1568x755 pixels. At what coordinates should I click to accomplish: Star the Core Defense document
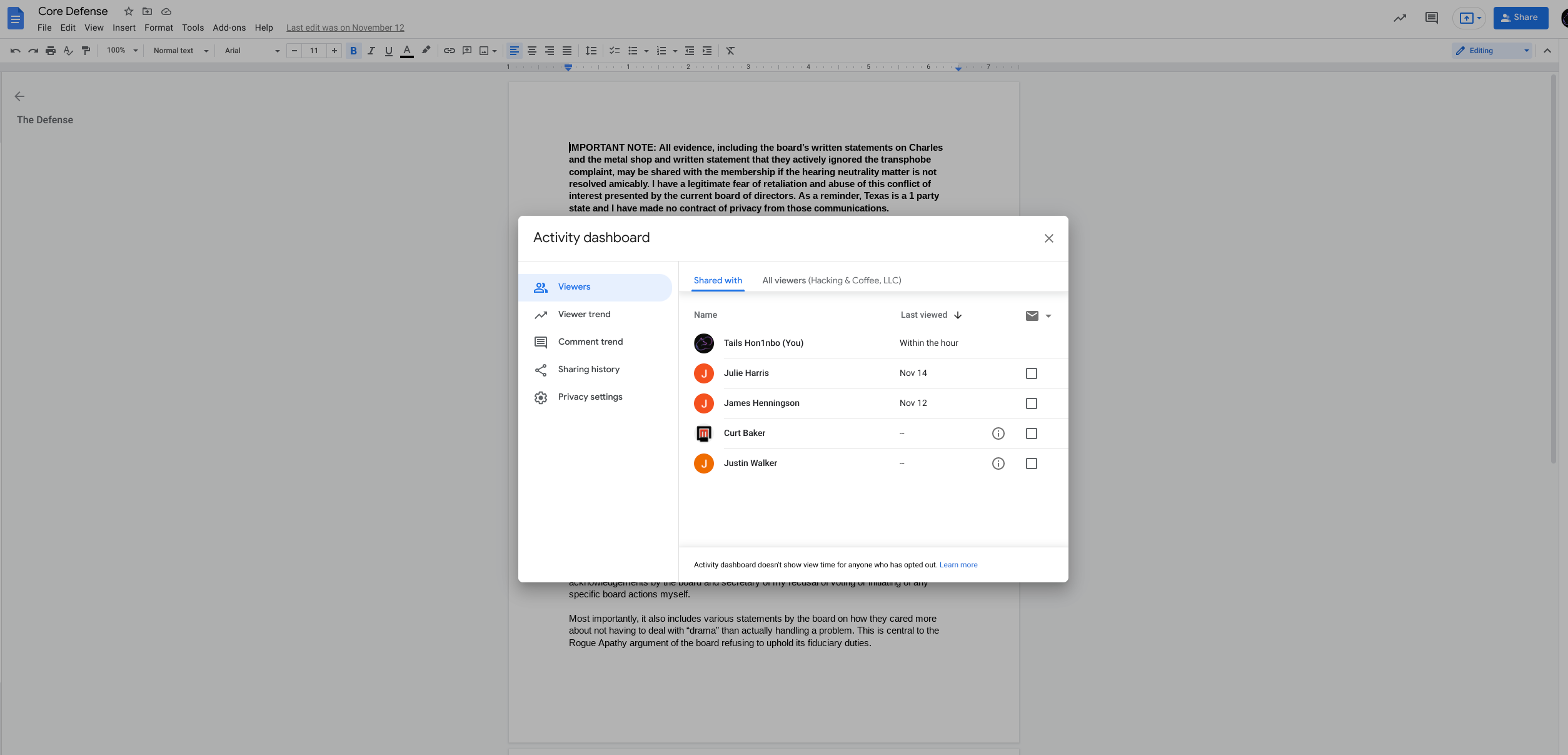[x=129, y=11]
